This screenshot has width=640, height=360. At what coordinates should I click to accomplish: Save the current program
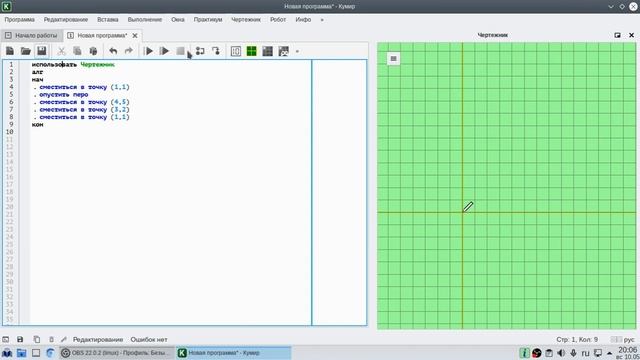(42, 51)
